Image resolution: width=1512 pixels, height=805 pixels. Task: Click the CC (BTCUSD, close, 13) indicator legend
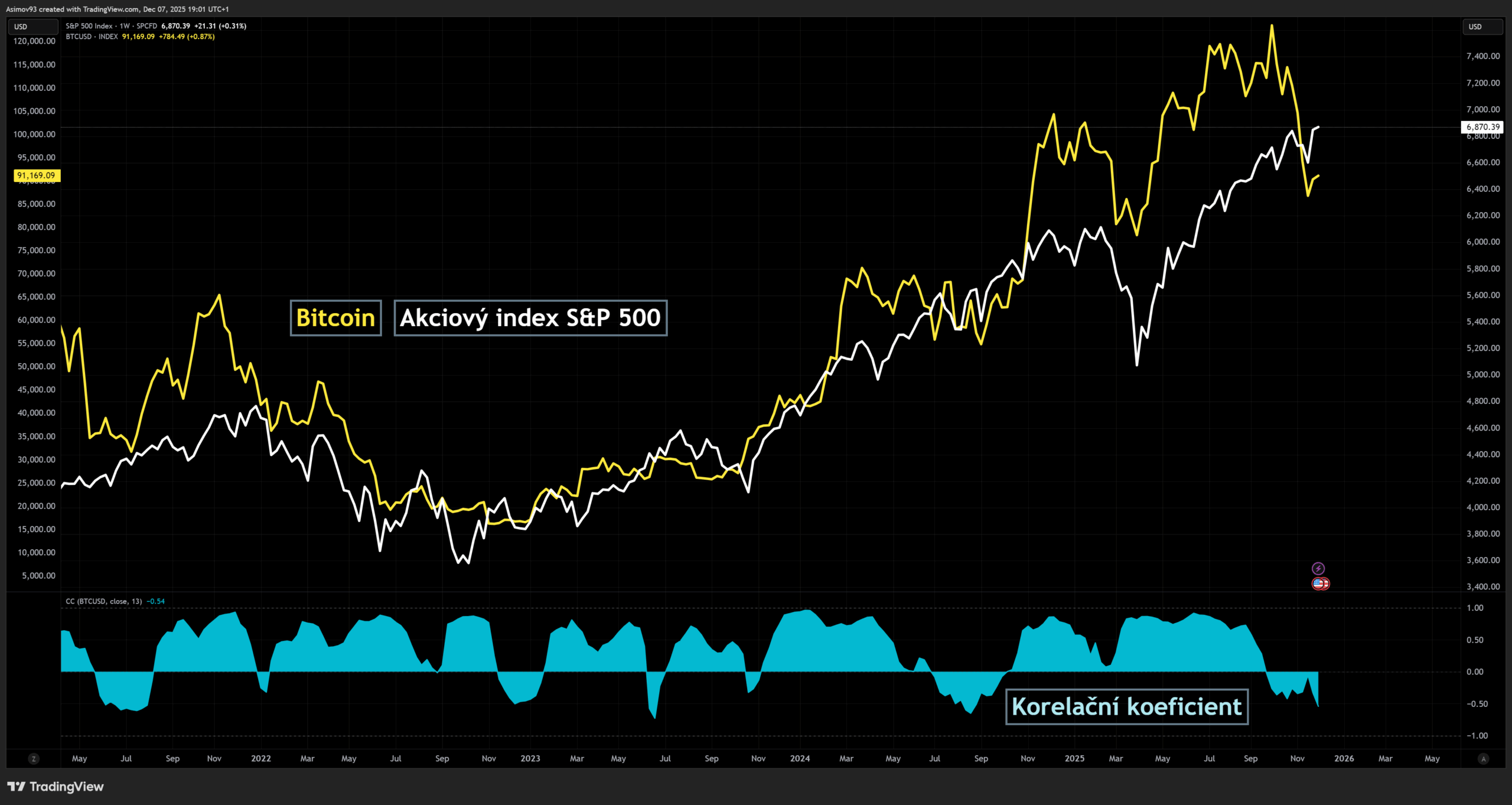coord(103,601)
